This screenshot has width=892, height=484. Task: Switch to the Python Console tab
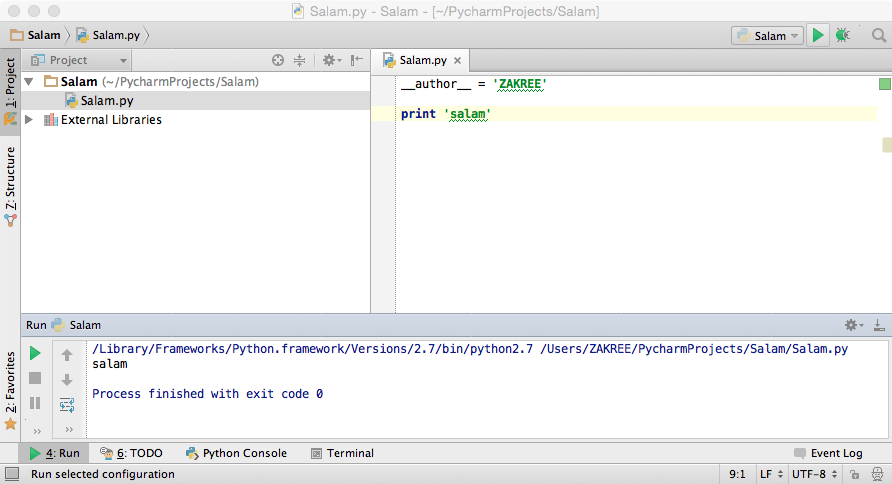(x=236, y=453)
